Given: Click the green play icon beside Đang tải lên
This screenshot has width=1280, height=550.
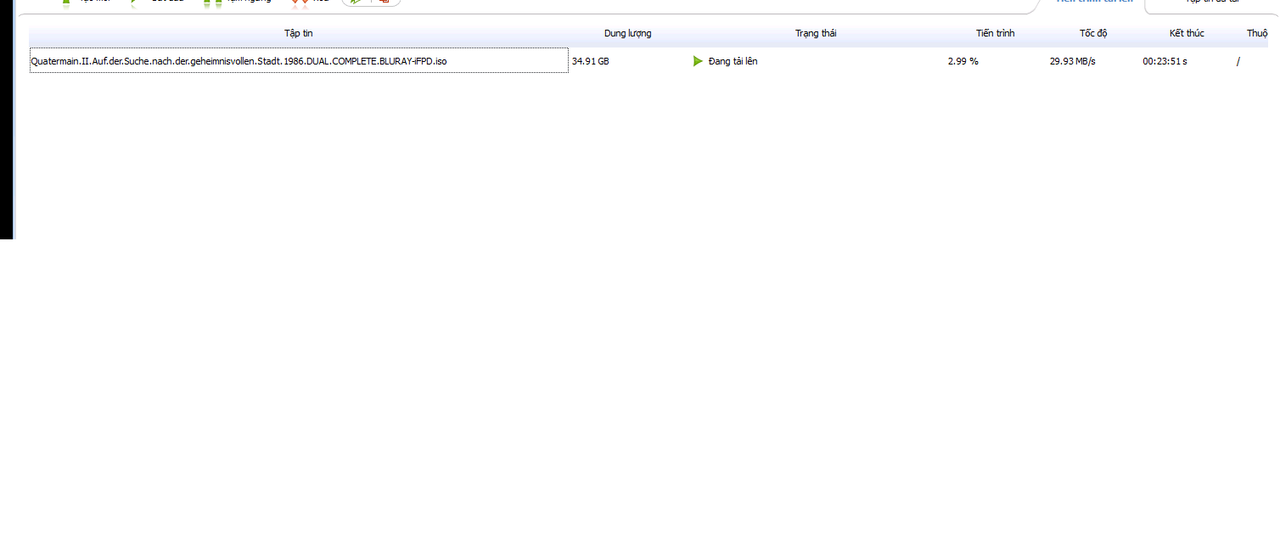Looking at the screenshot, I should coord(698,61).
